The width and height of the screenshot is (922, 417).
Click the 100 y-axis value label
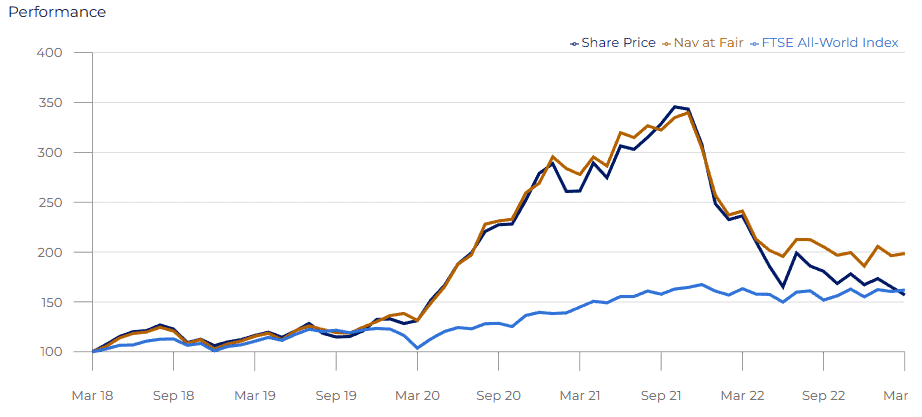(x=49, y=352)
